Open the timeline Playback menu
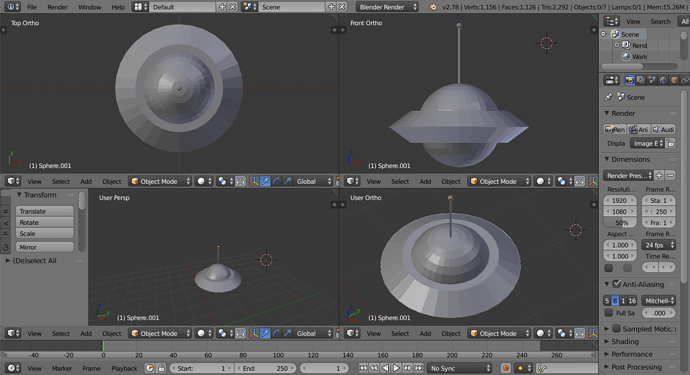Viewport: 690px width, 375px height. (124, 368)
